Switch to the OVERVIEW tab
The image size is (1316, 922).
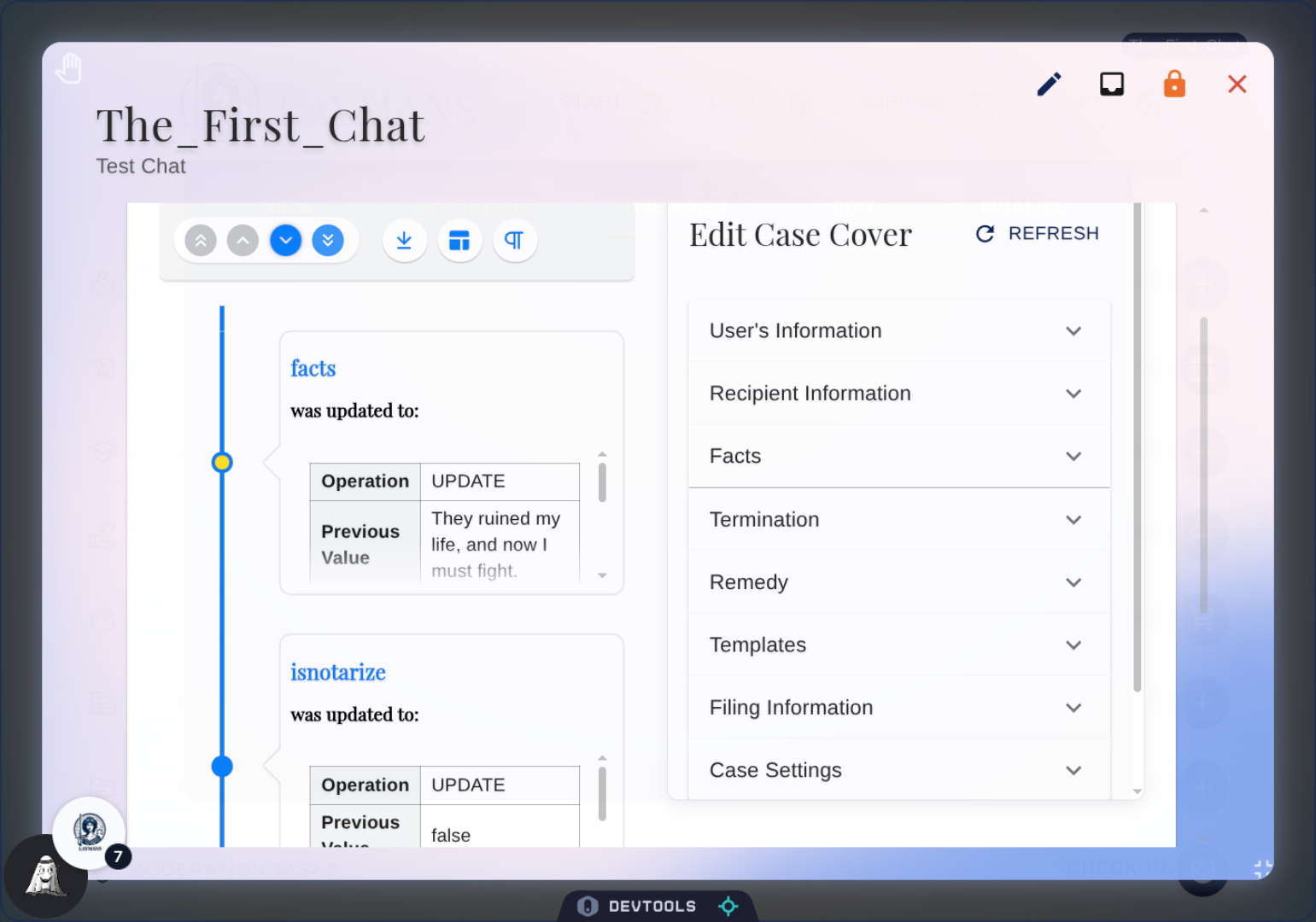[x=677, y=207]
